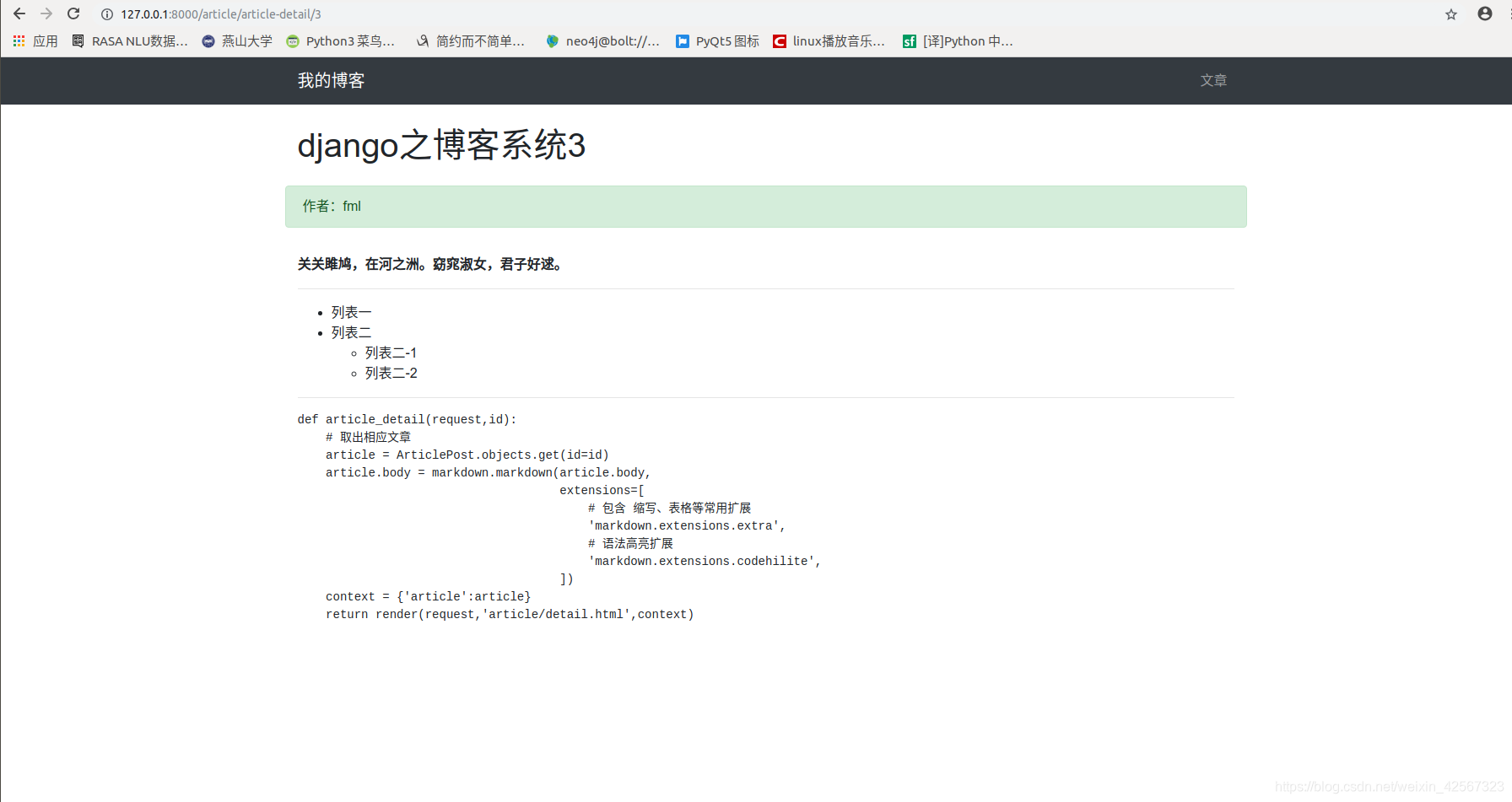
Task: Click the forward navigation arrow
Action: pyautogui.click(x=46, y=13)
